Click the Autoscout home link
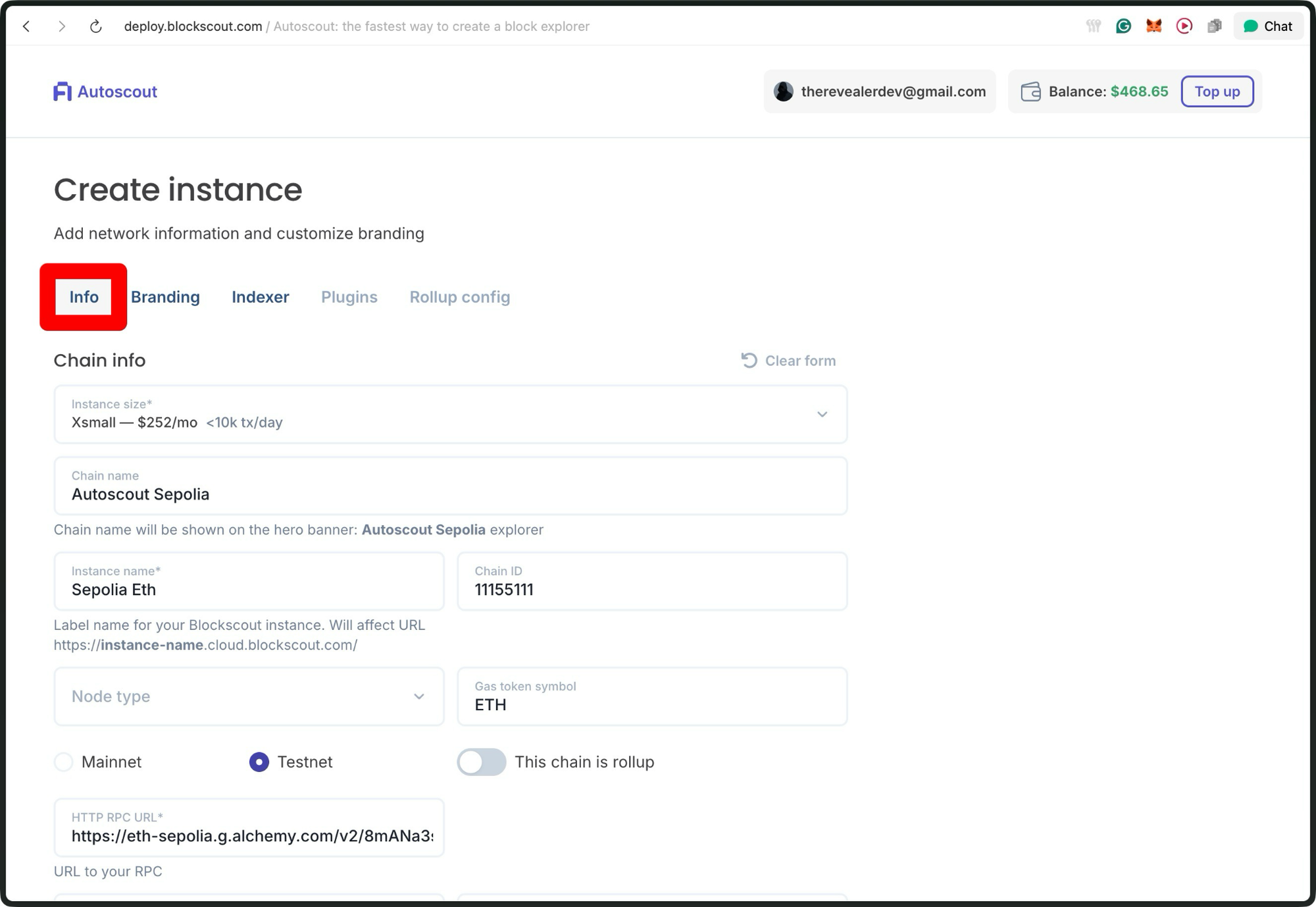The height and width of the screenshot is (907, 1316). tap(105, 91)
